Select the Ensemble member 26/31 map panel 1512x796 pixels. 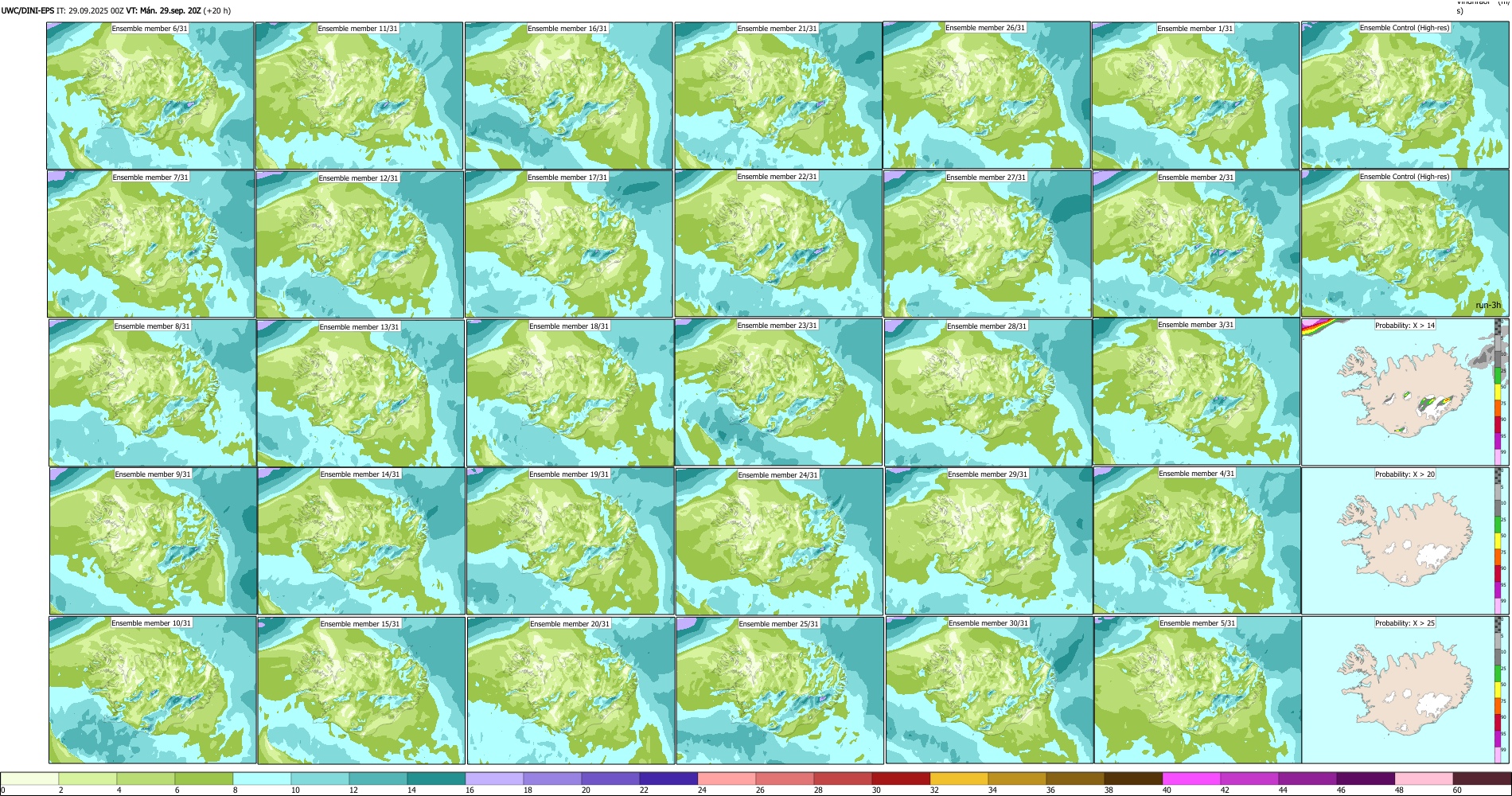pos(987,95)
